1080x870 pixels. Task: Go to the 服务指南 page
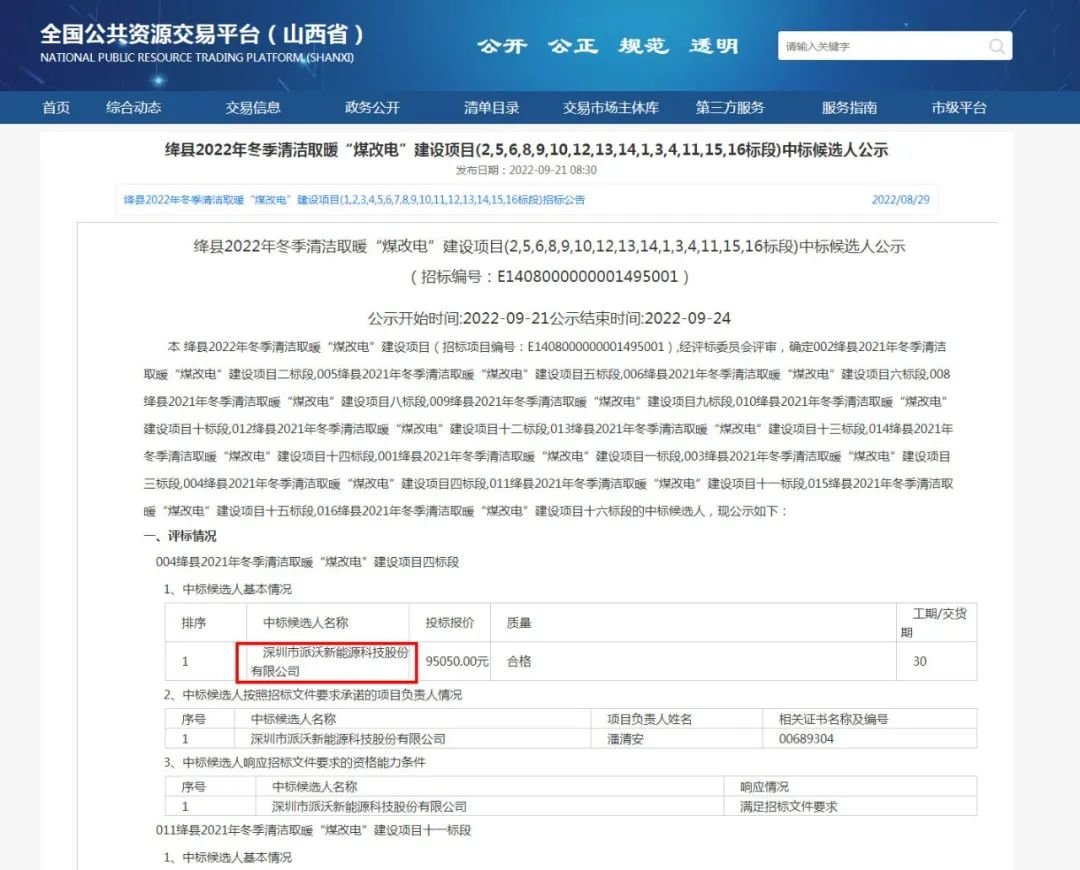(849, 108)
